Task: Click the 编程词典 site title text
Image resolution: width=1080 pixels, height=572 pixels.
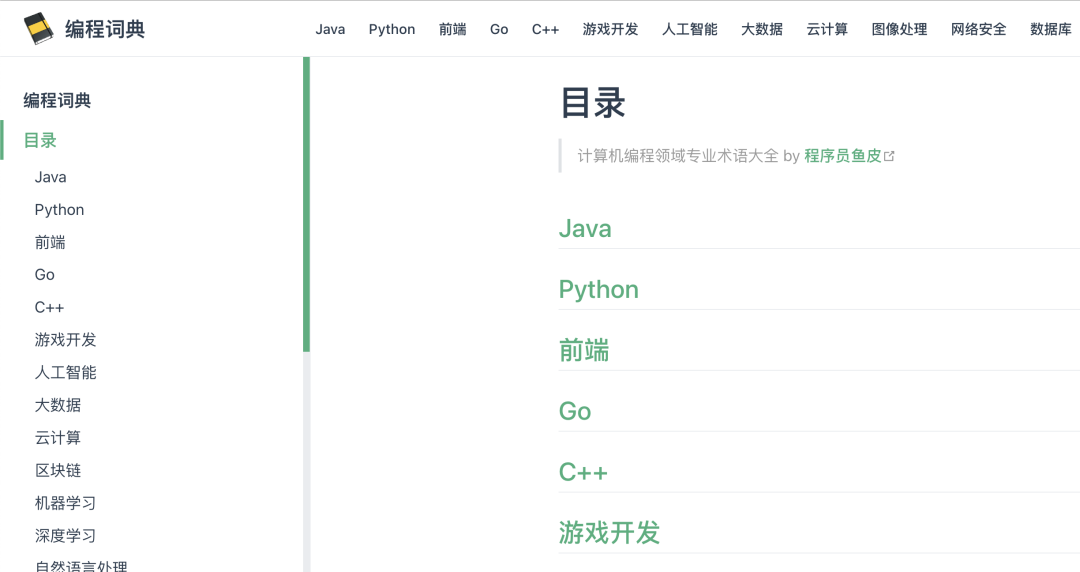Action: pos(105,29)
